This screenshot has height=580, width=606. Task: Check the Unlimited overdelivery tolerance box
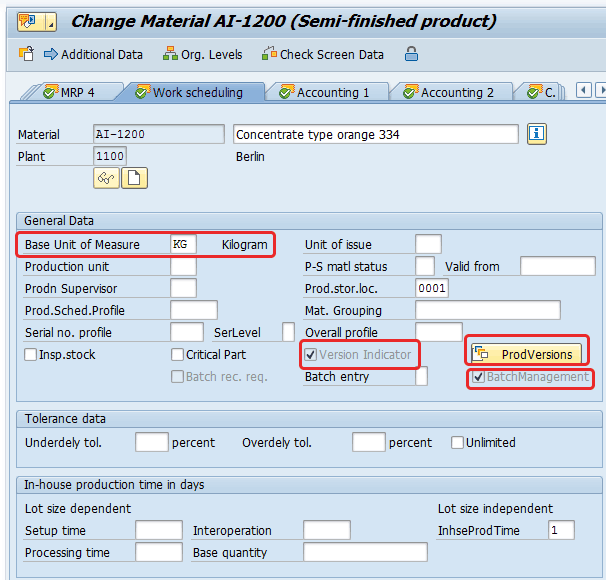(457, 443)
